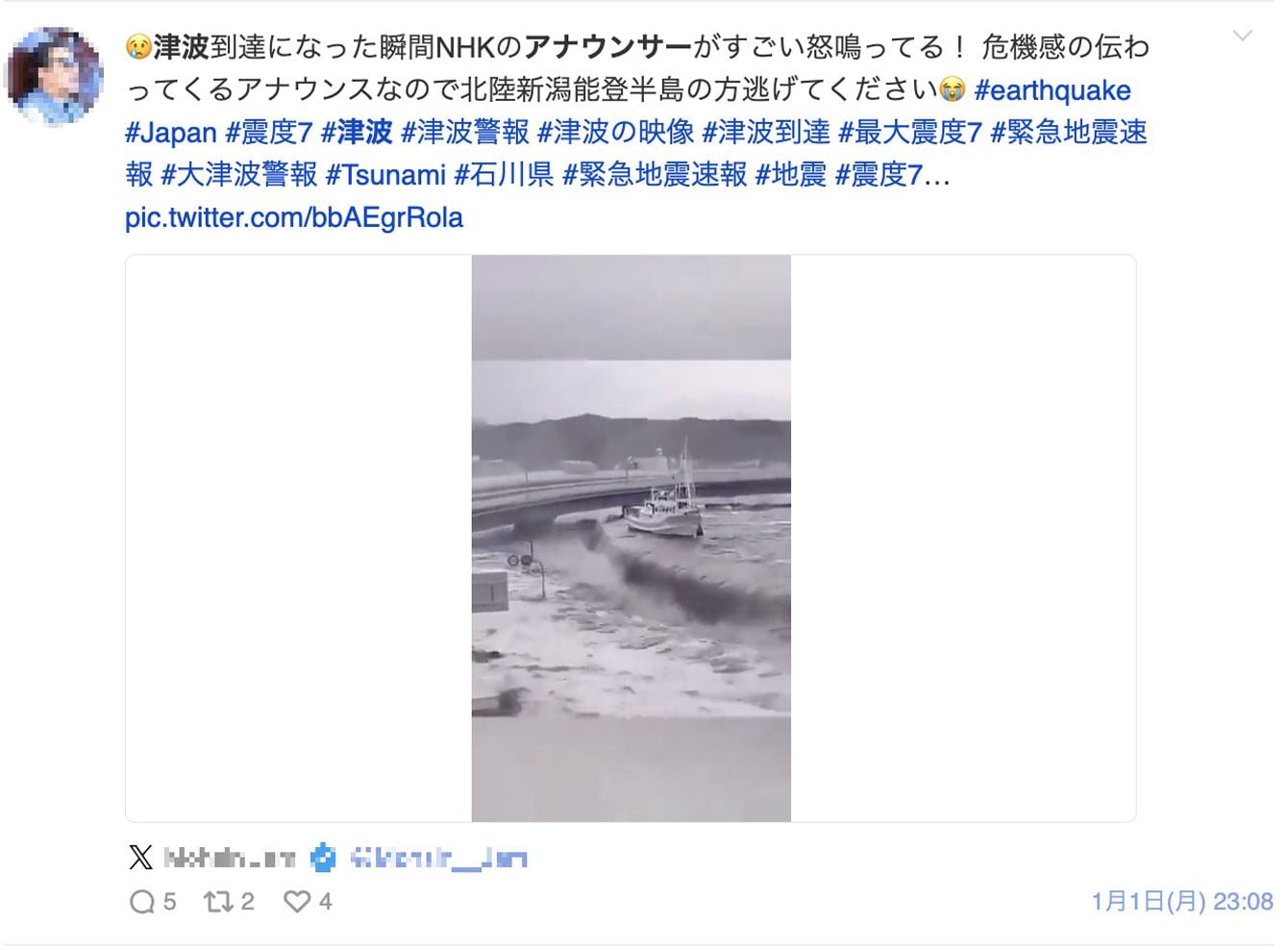The image size is (1288, 950).
Task: Open the #津波の映像 hashtag
Action: click(616, 133)
